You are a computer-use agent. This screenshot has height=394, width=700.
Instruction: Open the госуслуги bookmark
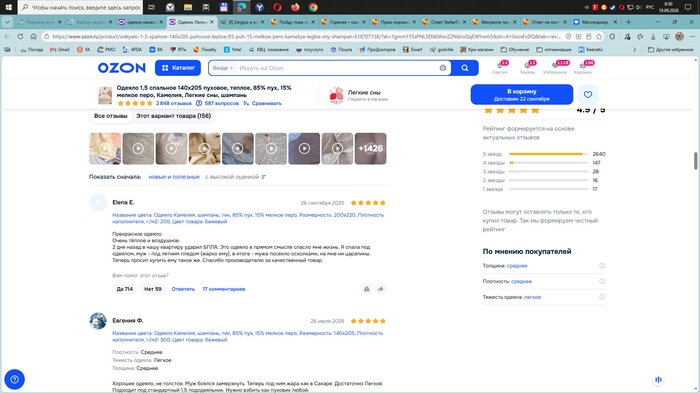pos(309,50)
